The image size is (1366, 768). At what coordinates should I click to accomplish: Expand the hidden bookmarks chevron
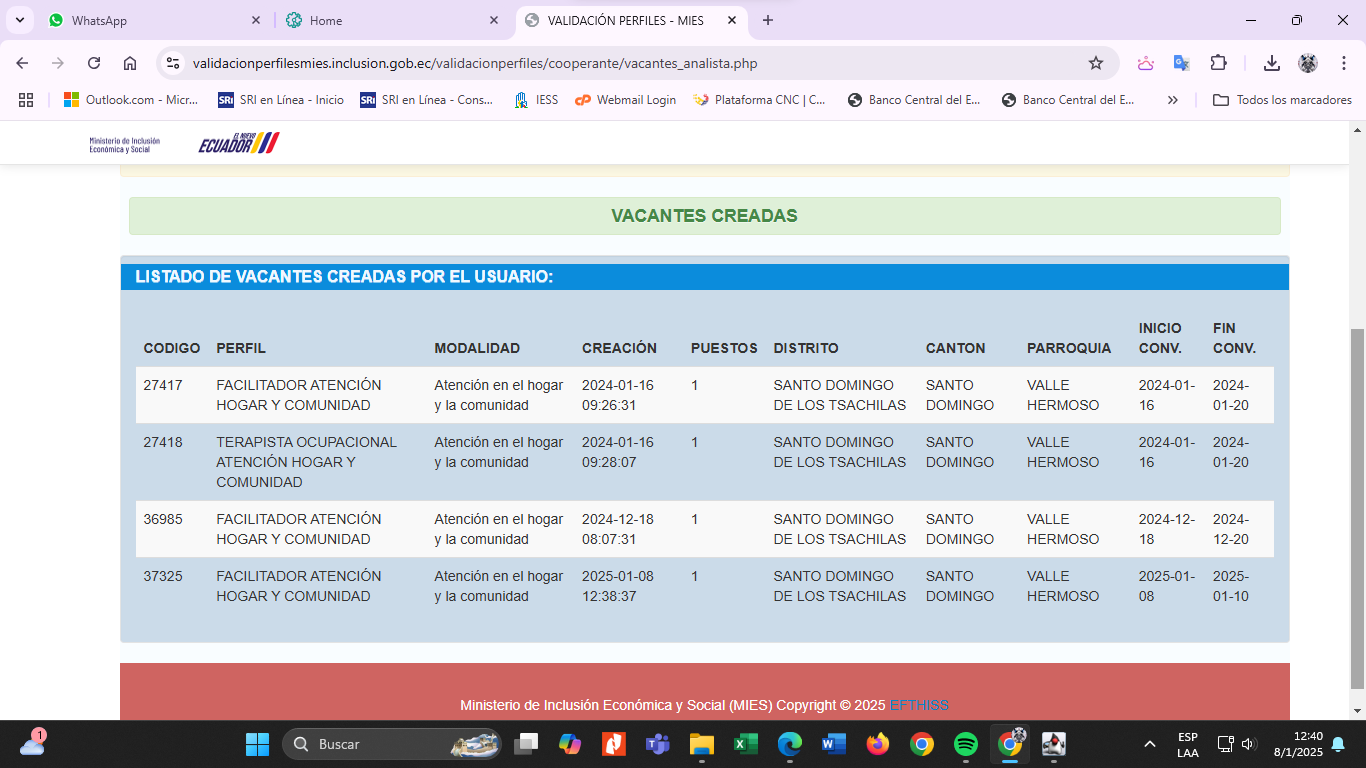(x=1173, y=100)
